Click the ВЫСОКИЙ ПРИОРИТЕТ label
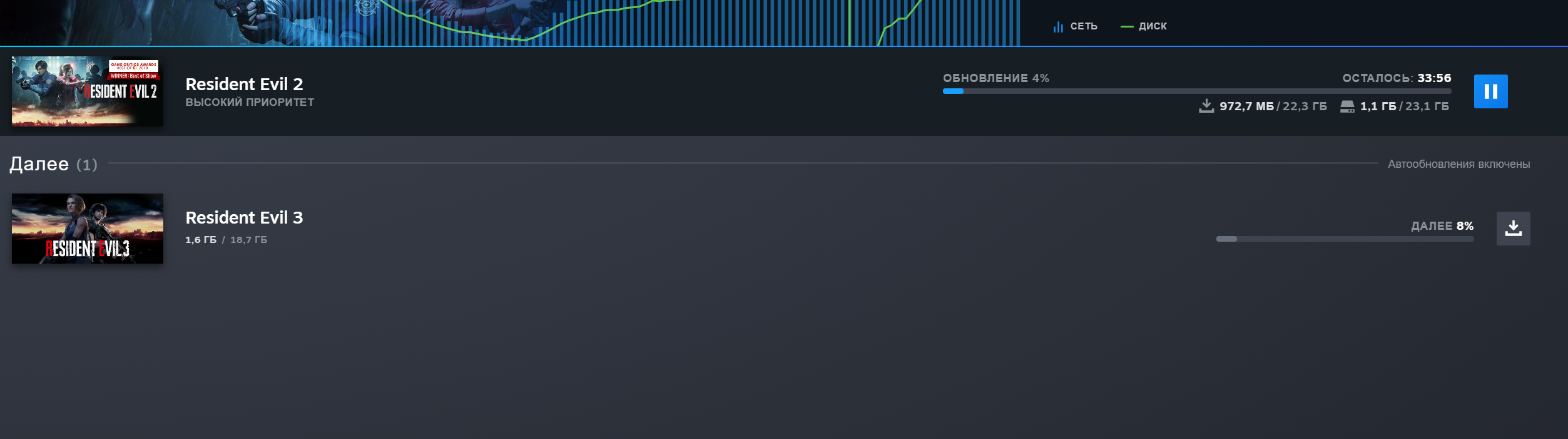Viewport: 1568px width, 439px height. [250, 102]
